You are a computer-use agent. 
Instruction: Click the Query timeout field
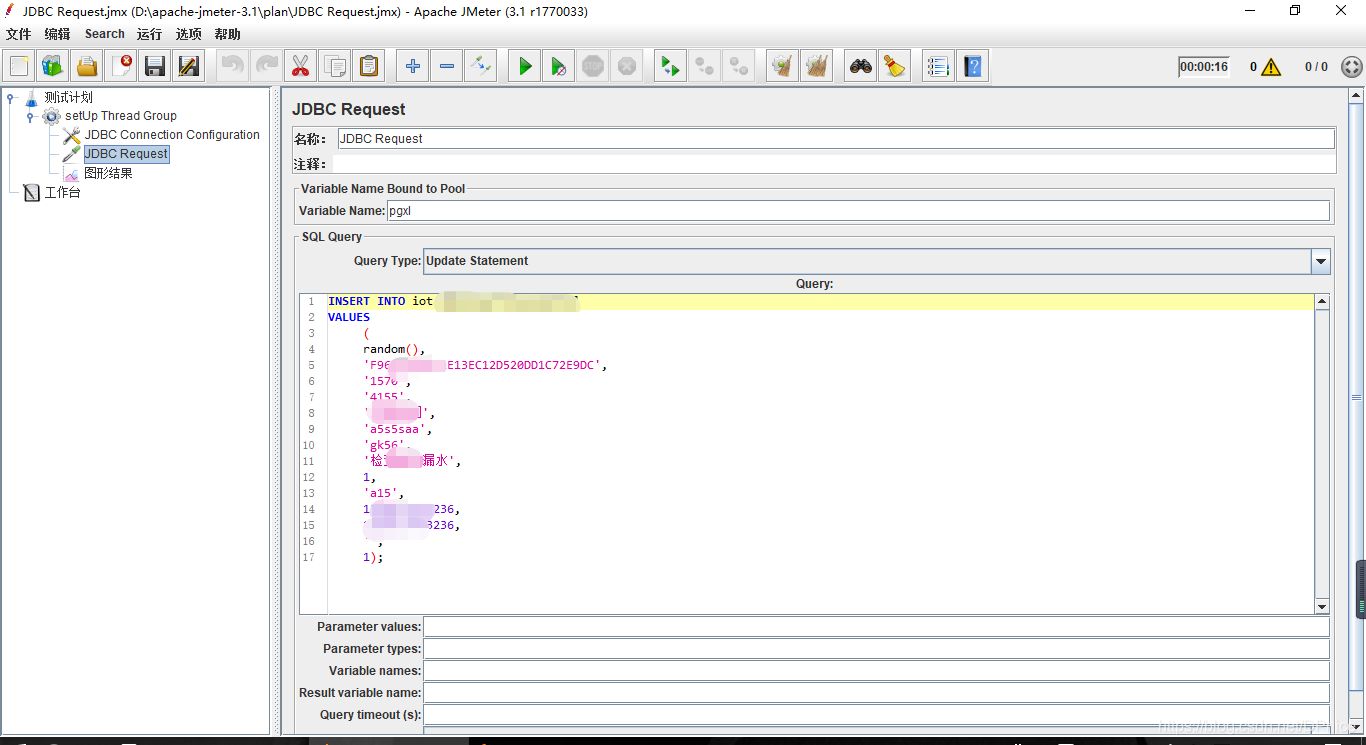click(876, 715)
